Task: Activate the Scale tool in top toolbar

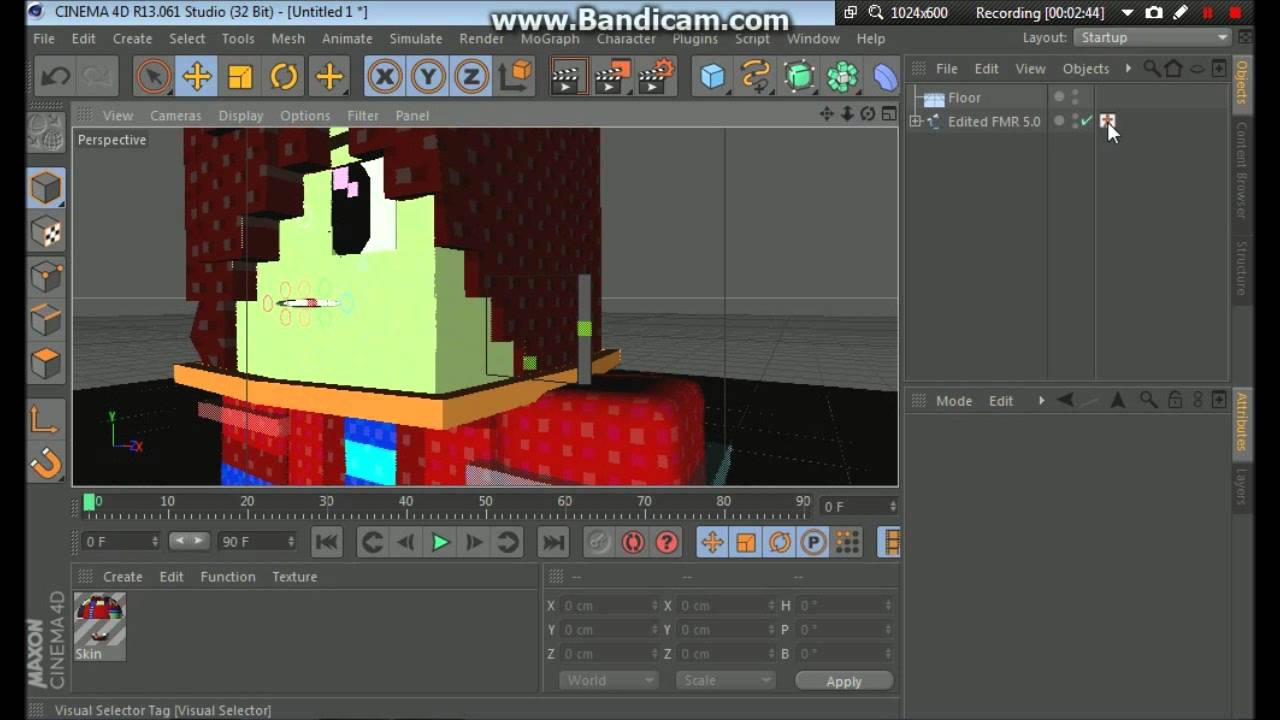Action: point(240,77)
